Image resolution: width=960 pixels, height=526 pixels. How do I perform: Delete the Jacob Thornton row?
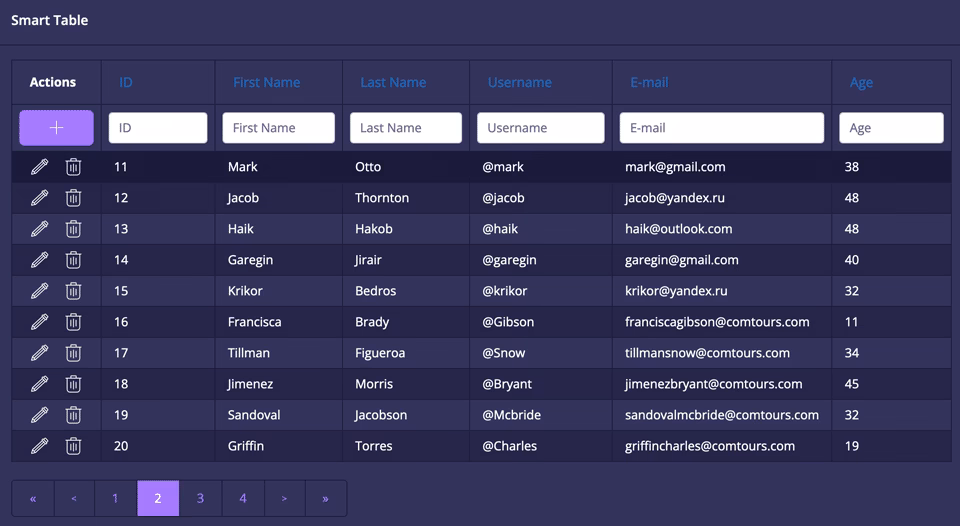pyautogui.click(x=73, y=198)
